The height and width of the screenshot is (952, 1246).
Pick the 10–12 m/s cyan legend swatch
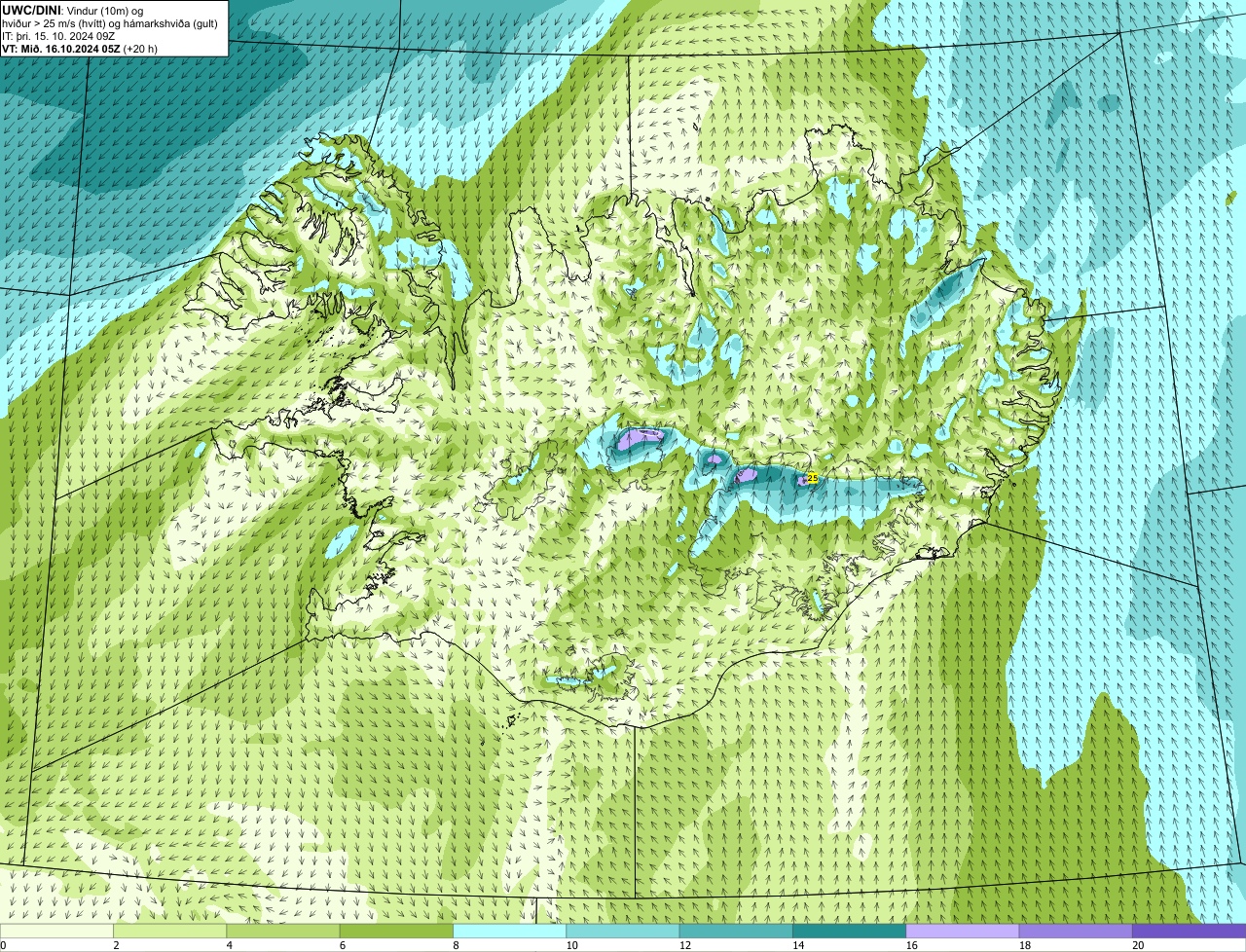(x=623, y=931)
